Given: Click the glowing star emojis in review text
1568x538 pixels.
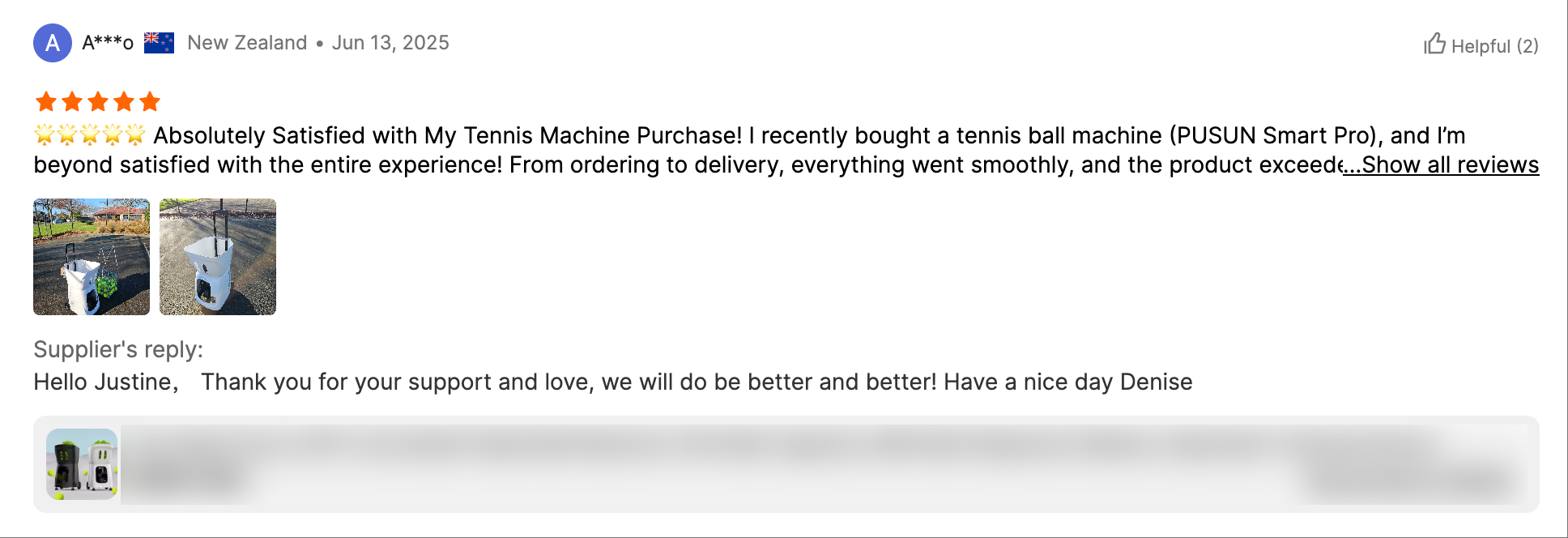Looking at the screenshot, I should point(90,134).
